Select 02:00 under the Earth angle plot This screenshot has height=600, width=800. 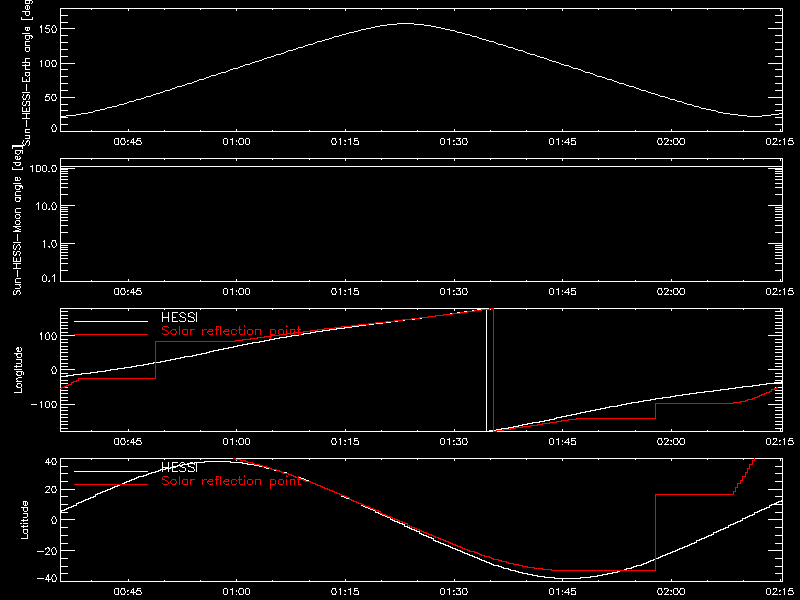[x=671, y=141]
